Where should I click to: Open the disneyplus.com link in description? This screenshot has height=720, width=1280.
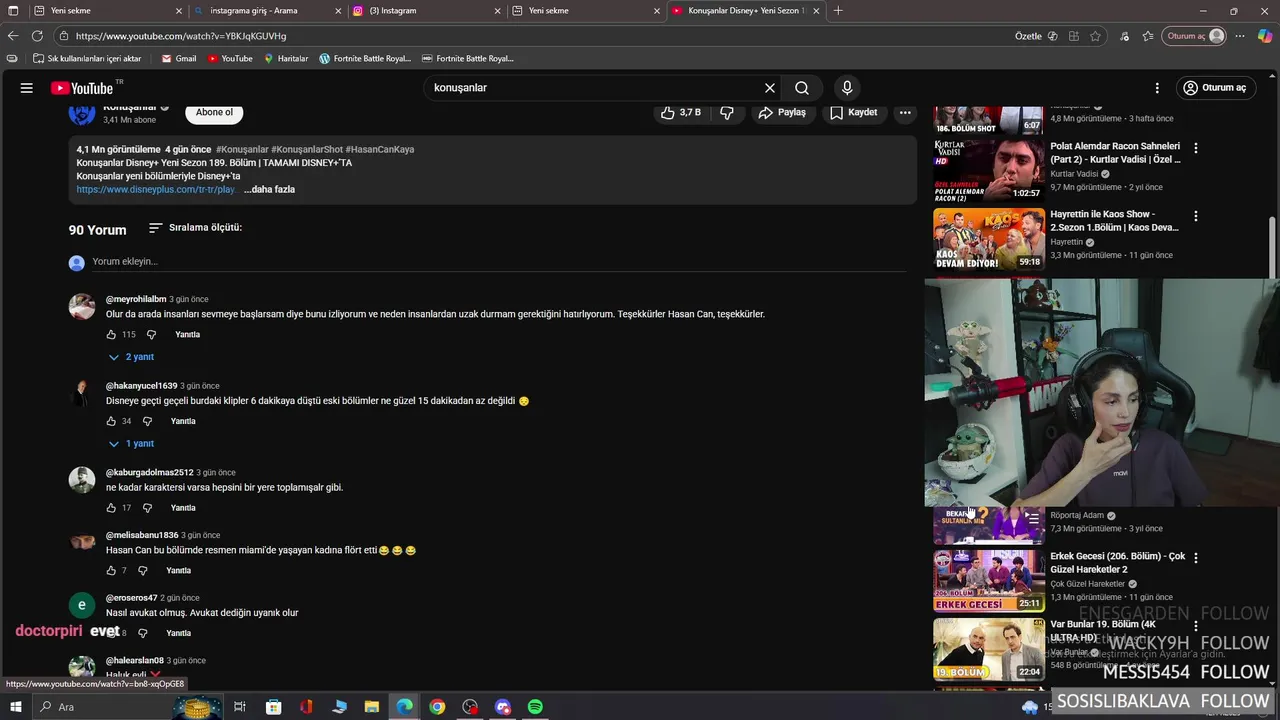point(157,189)
